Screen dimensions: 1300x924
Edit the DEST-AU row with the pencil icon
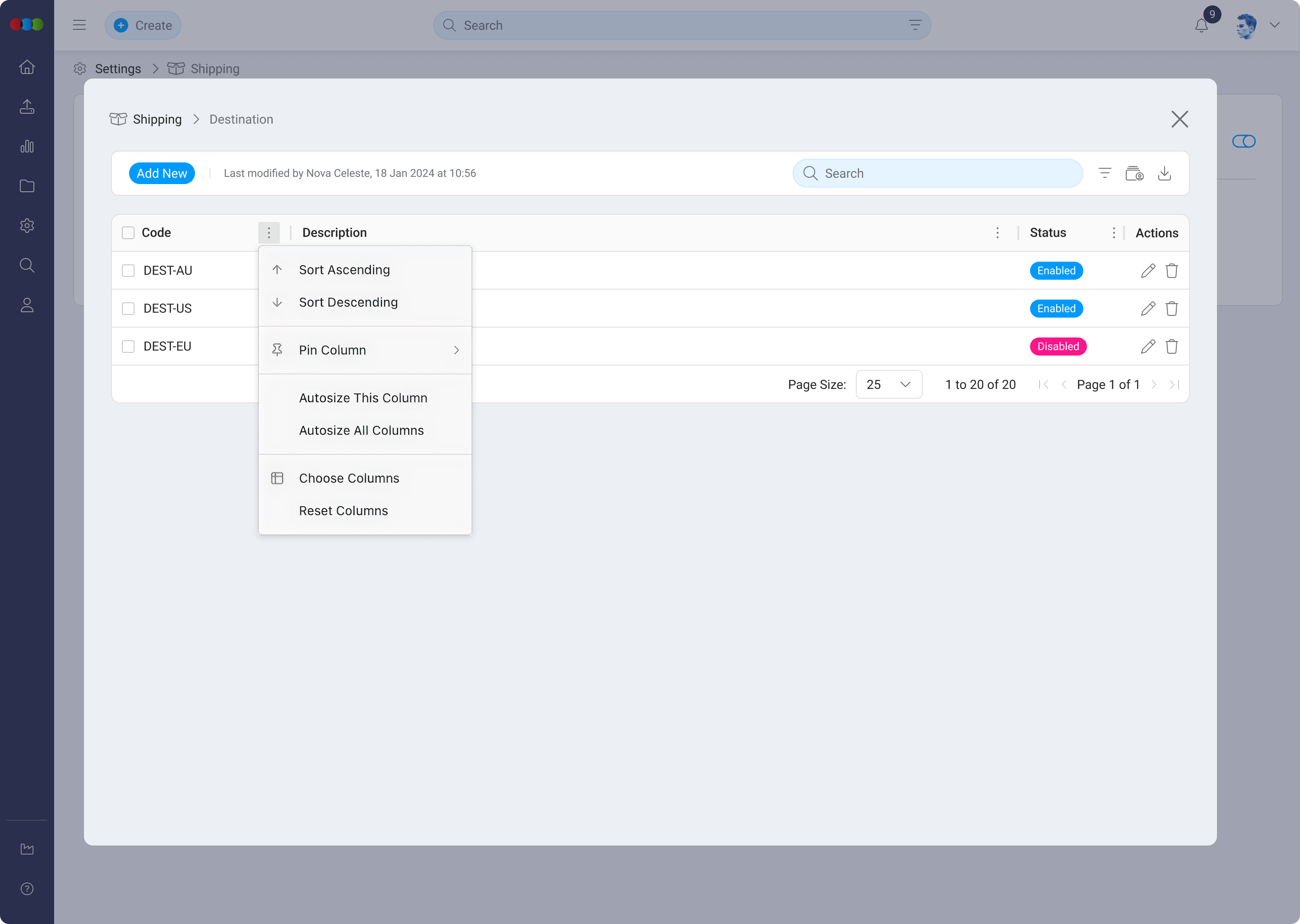coord(1148,270)
